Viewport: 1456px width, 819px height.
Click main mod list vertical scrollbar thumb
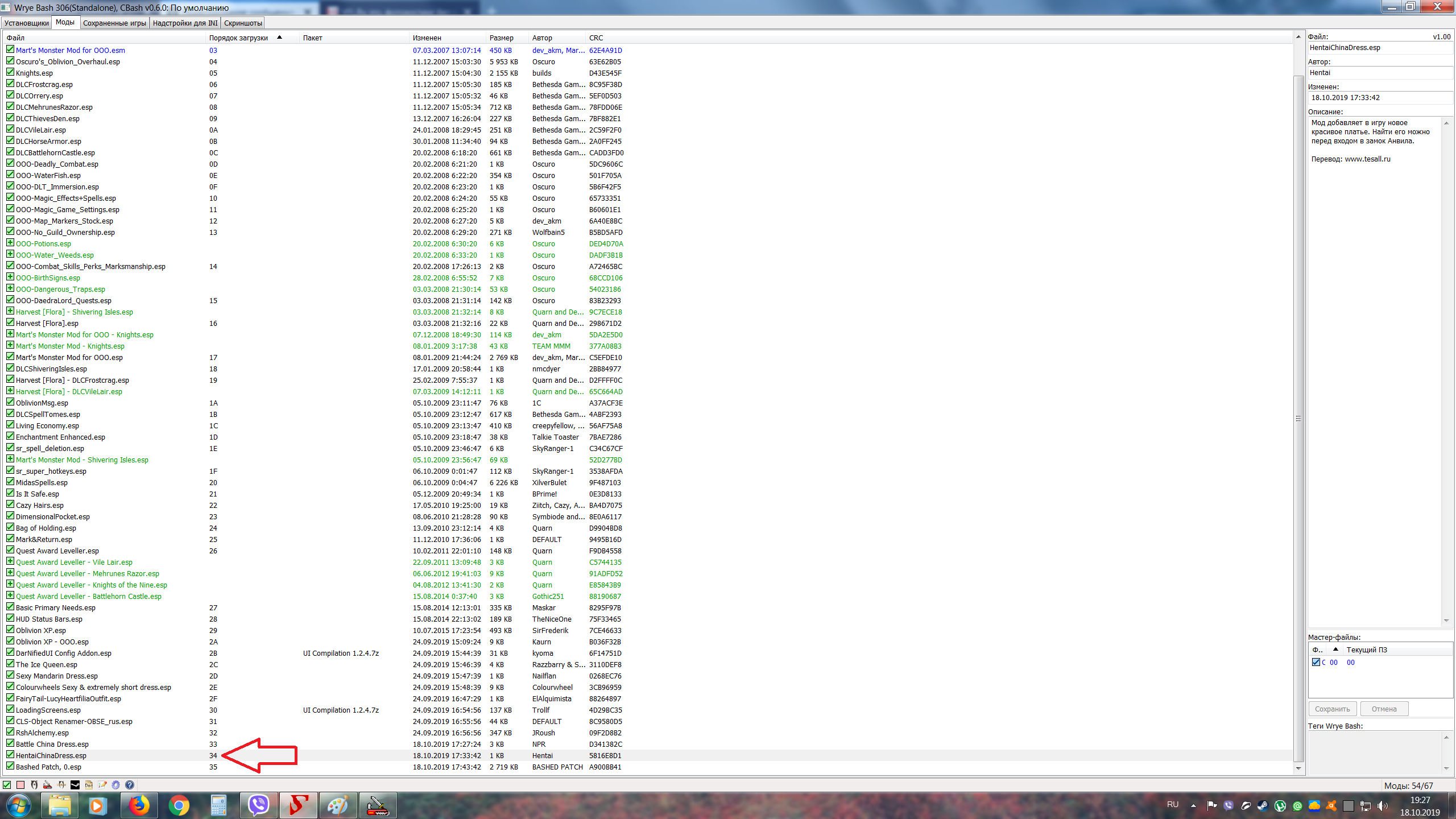coord(1298,419)
